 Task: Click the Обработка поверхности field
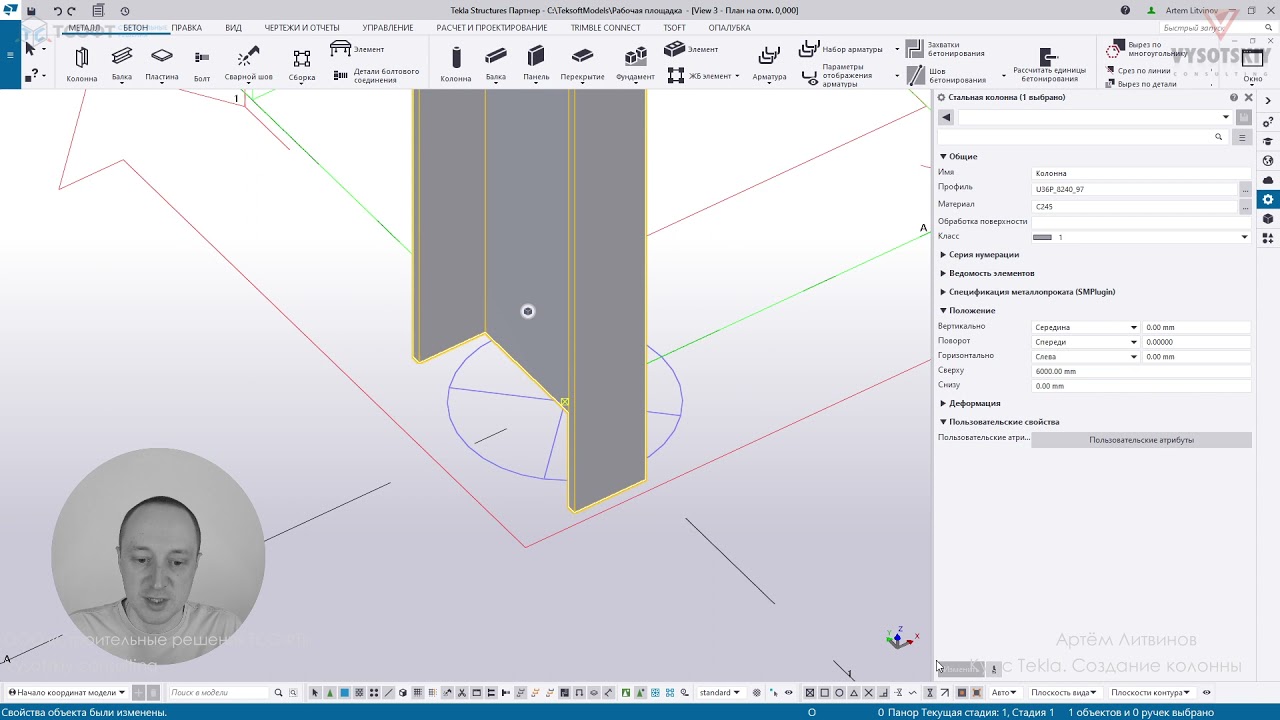tap(1141, 221)
